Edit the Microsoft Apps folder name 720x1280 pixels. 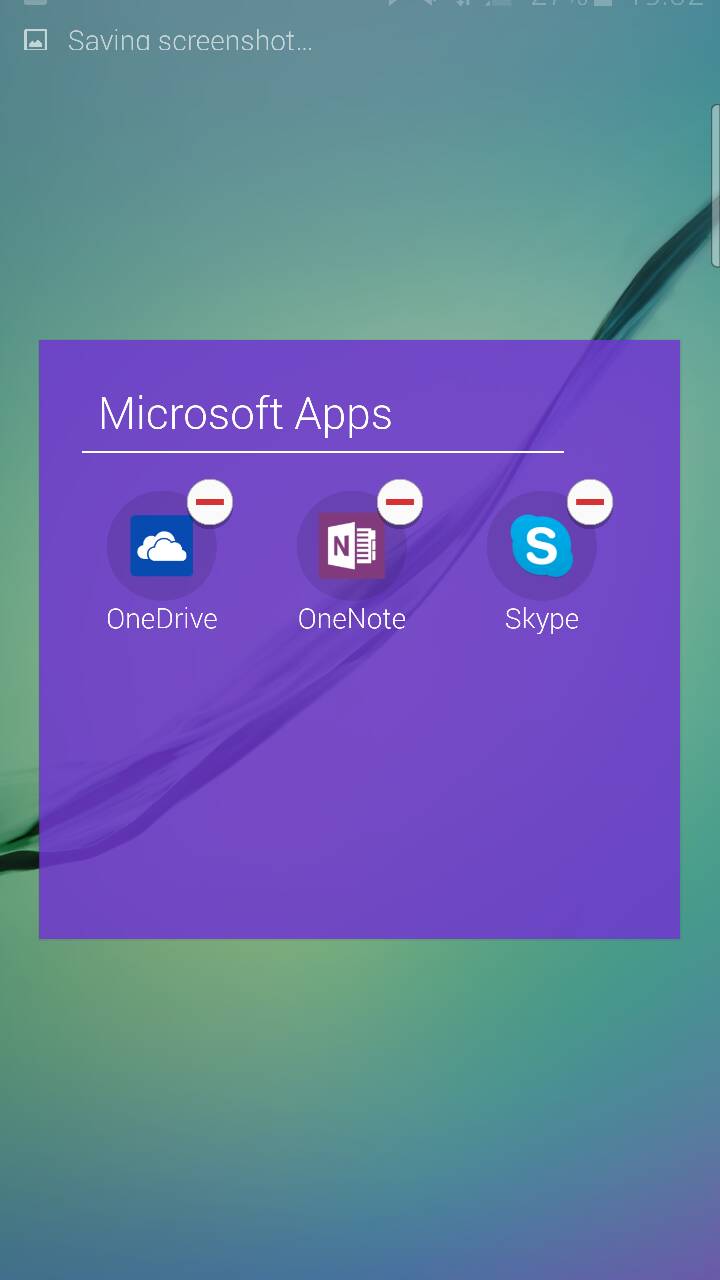click(x=246, y=414)
